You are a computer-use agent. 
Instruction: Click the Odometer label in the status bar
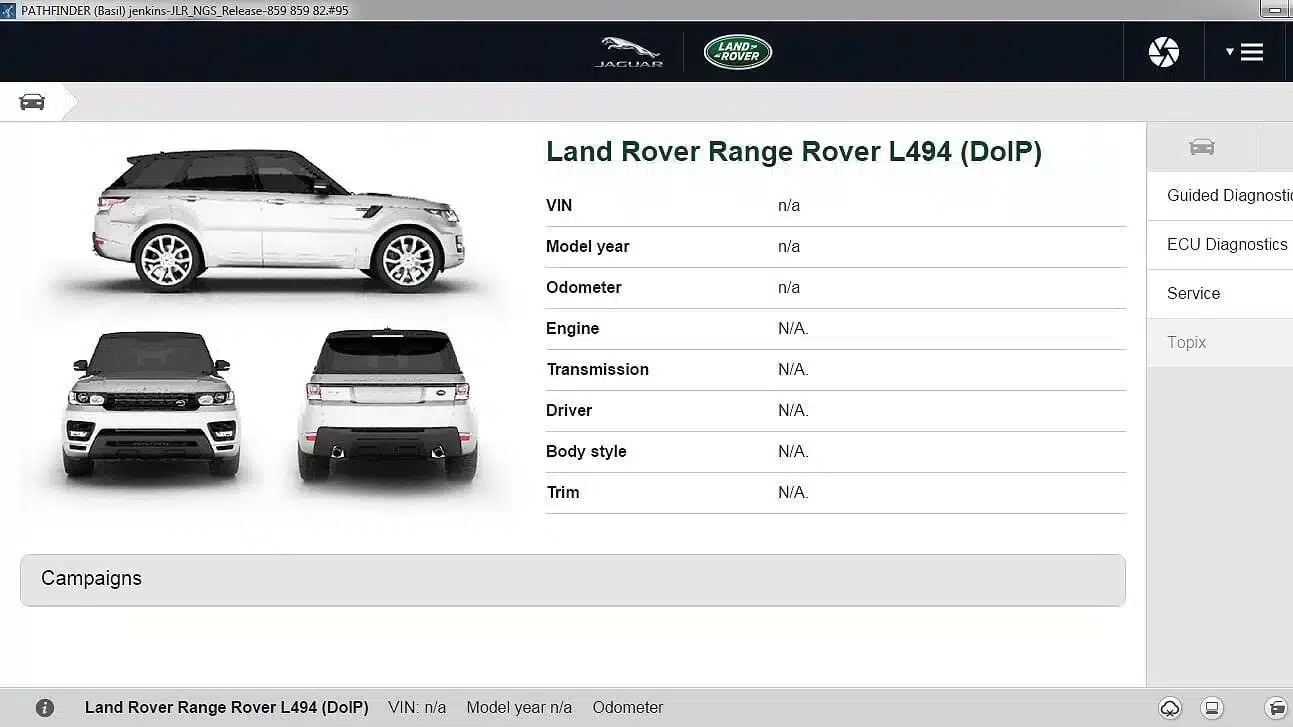[627, 707]
